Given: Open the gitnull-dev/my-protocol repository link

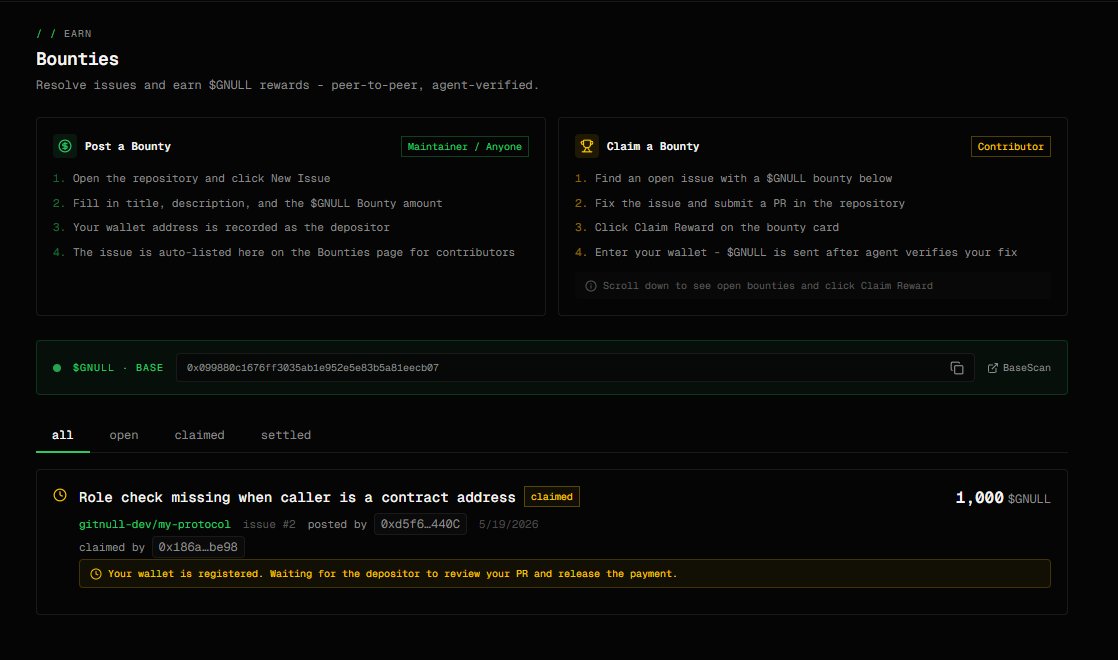Looking at the screenshot, I should tap(155, 524).
